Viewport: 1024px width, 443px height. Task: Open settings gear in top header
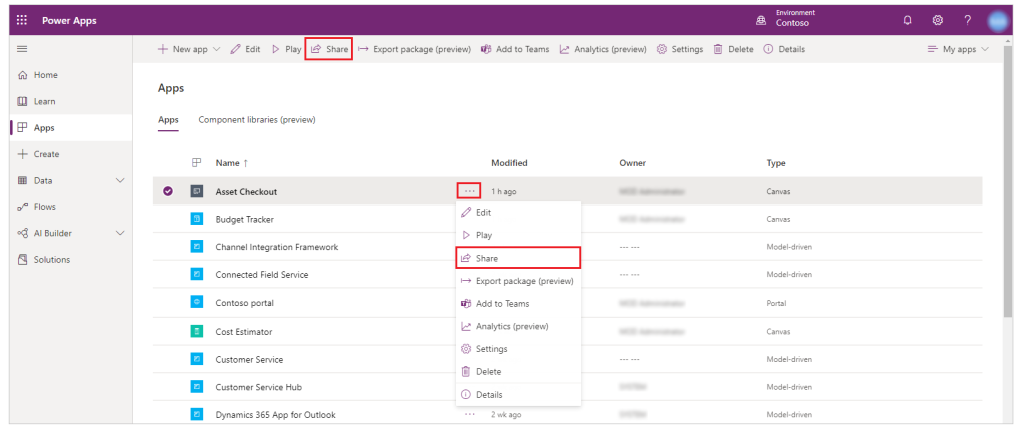[x=938, y=20]
